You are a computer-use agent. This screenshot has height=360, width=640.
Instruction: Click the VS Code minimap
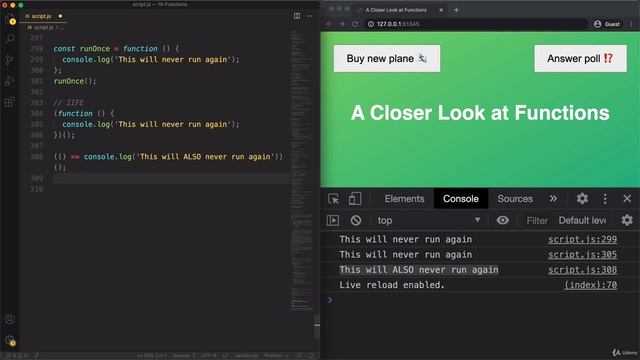pos(301,171)
